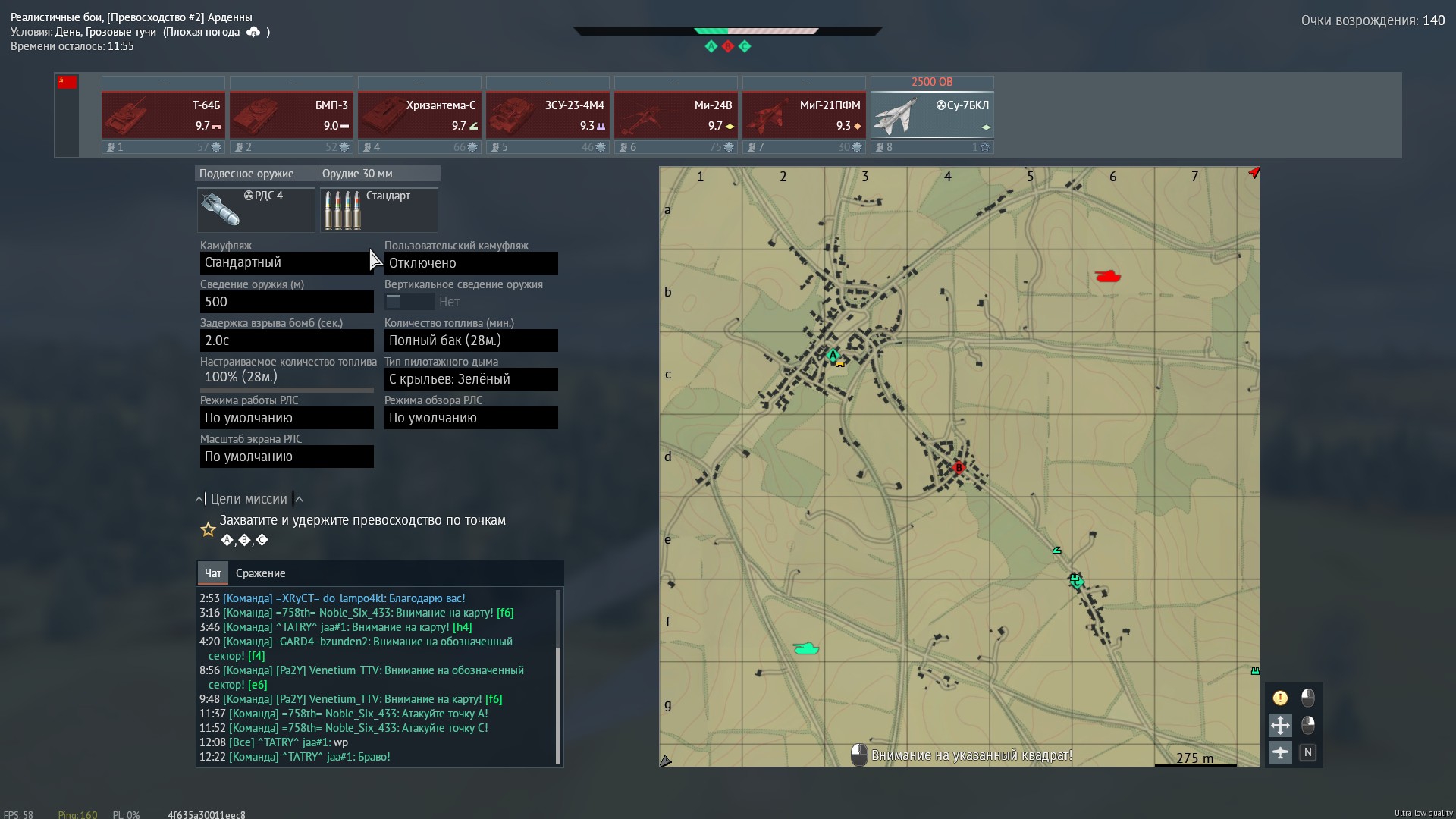Switch to the Чат tab
This screenshot has width=1456, height=819.
[213, 573]
